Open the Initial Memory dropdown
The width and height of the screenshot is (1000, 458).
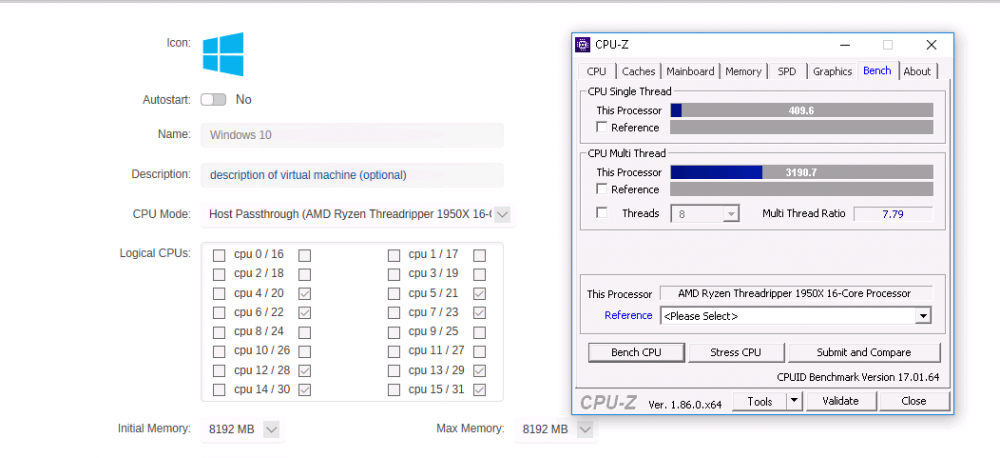(x=272, y=429)
